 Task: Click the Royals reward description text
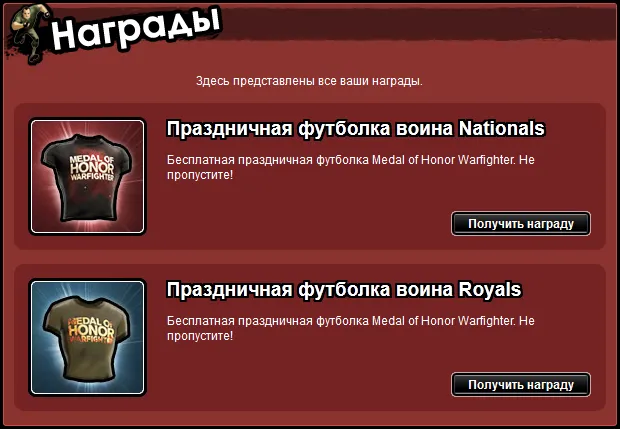(351, 328)
